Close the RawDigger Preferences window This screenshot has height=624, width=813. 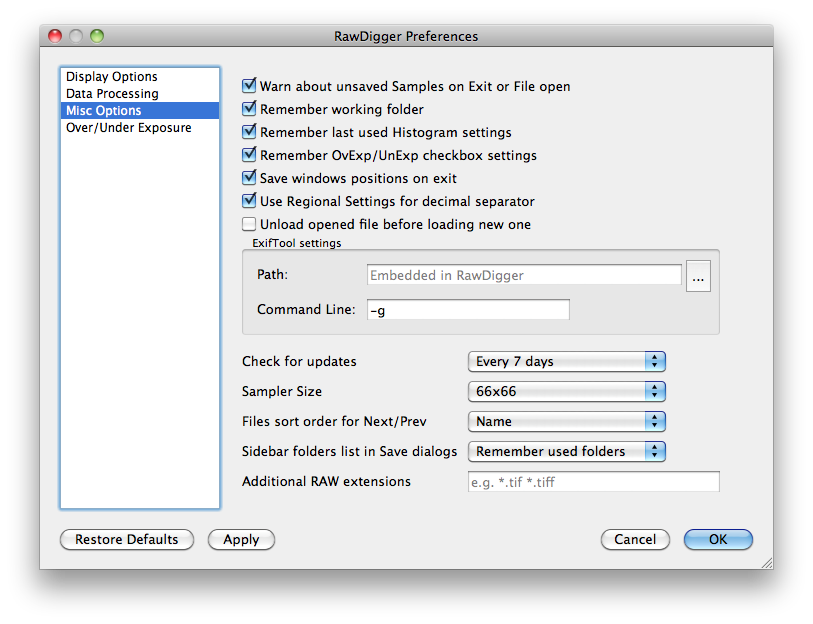55,36
